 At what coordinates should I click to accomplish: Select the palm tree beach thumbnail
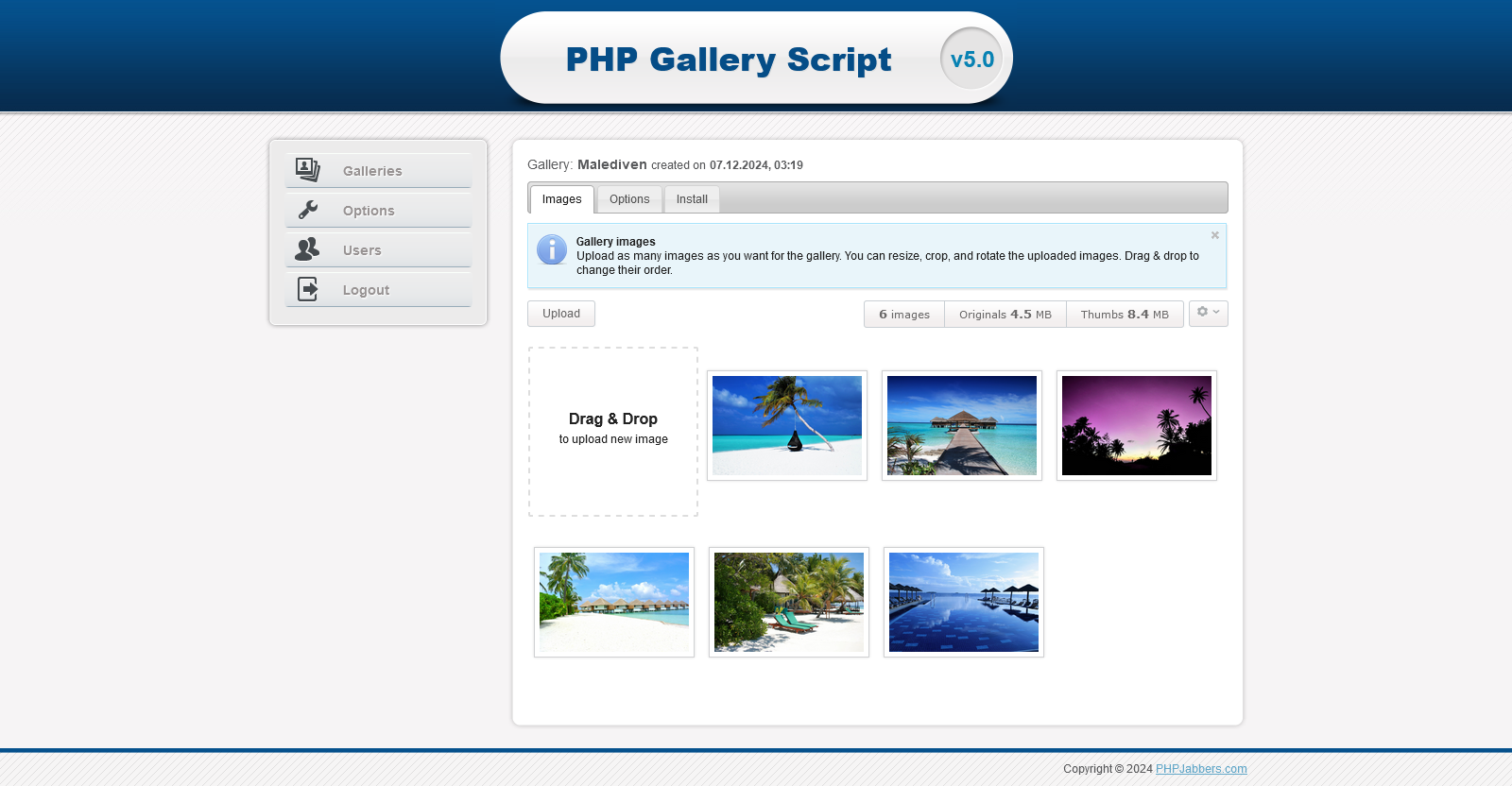coord(787,425)
